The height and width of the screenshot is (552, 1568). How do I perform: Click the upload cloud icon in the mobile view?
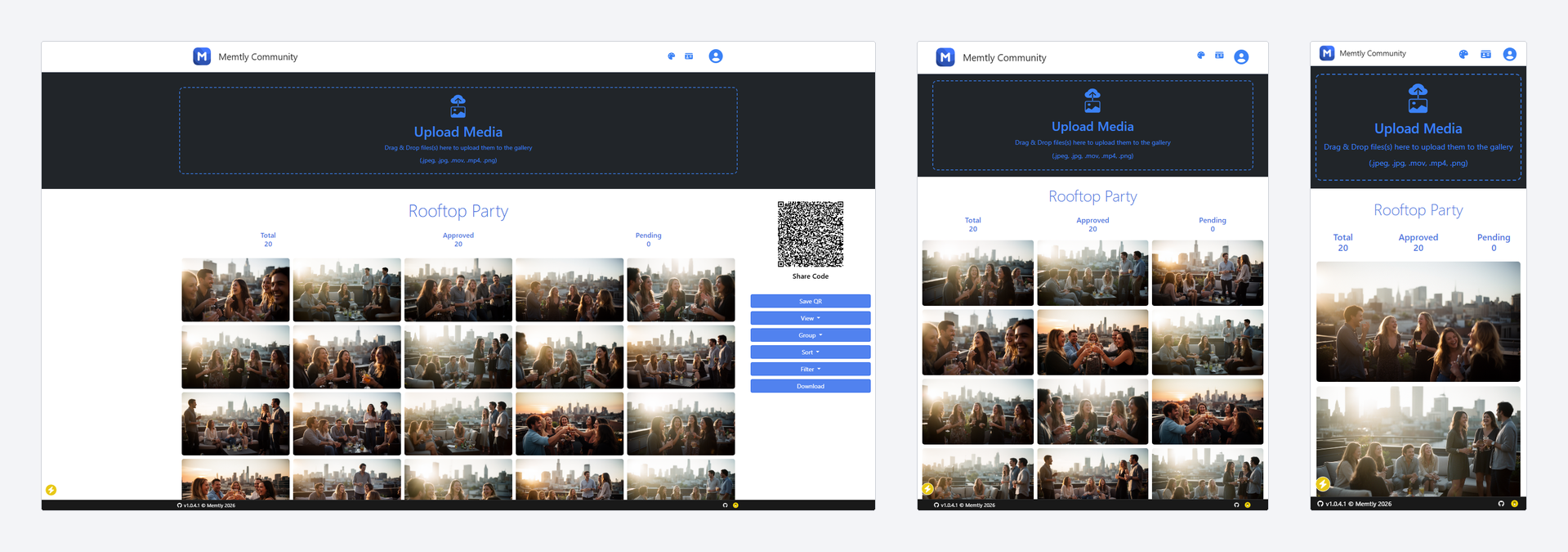click(1418, 98)
